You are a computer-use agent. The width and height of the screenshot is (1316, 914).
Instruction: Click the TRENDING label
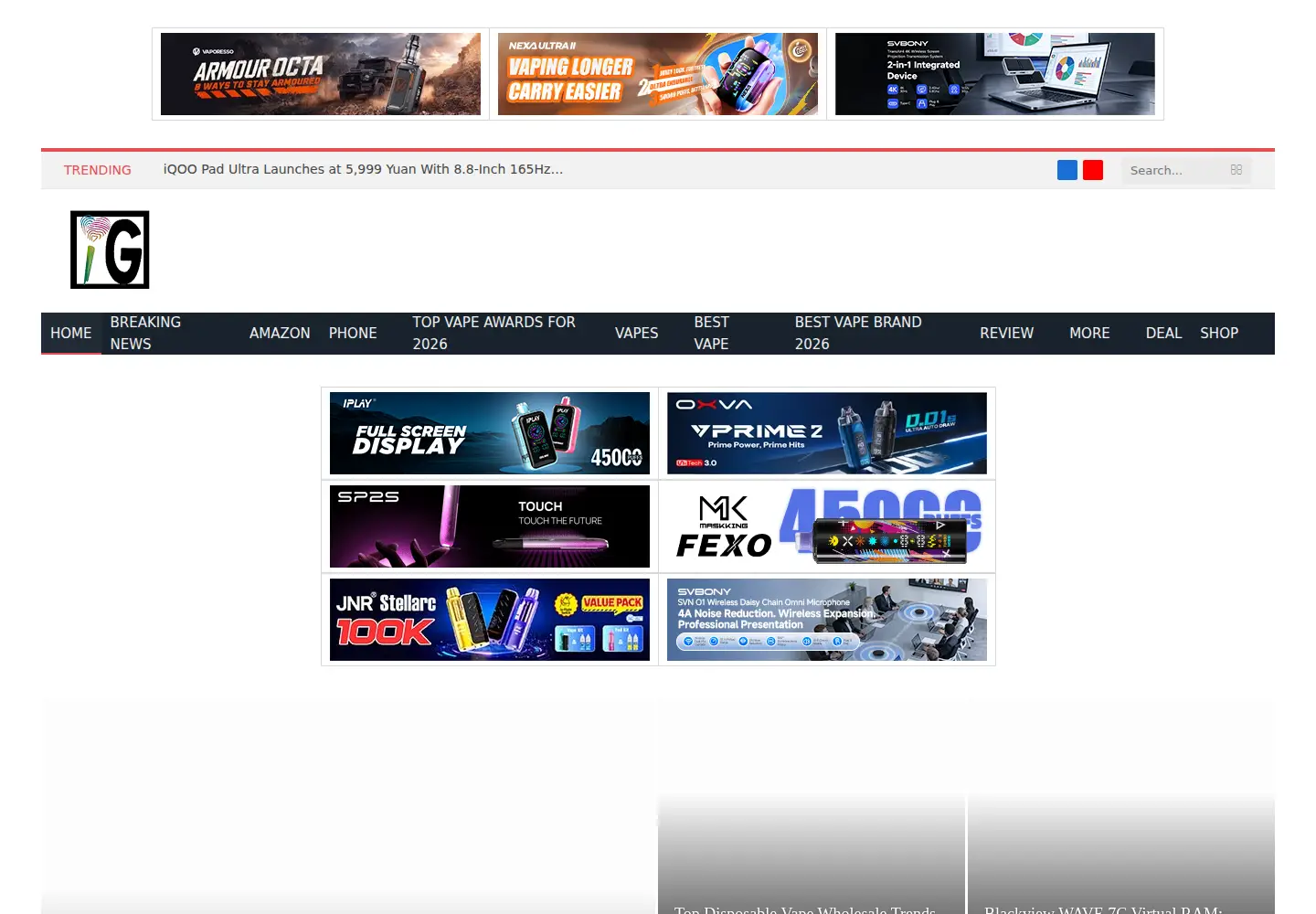98,170
